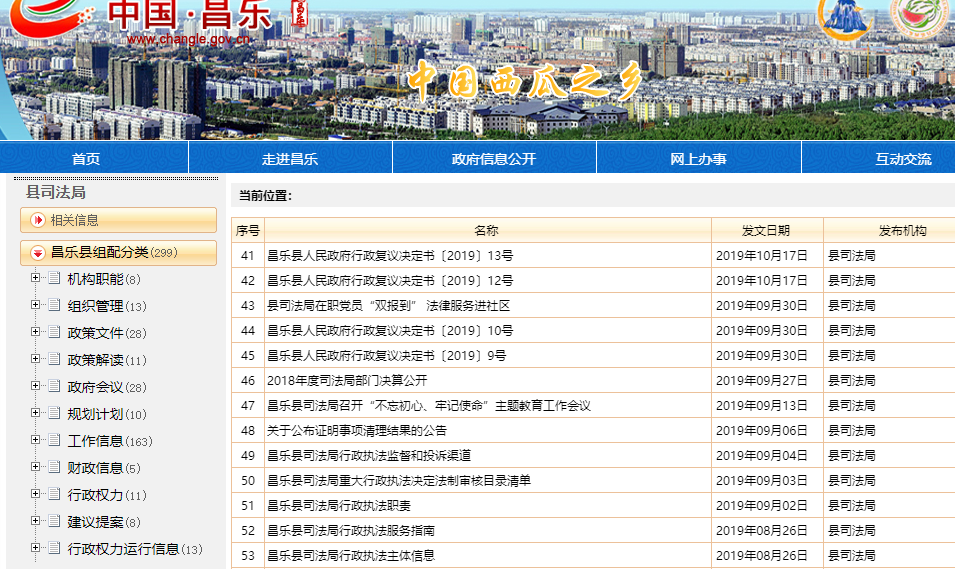Open 2018年度司法局部门决算公开 document link
This screenshot has height=569, width=955.
[347, 380]
